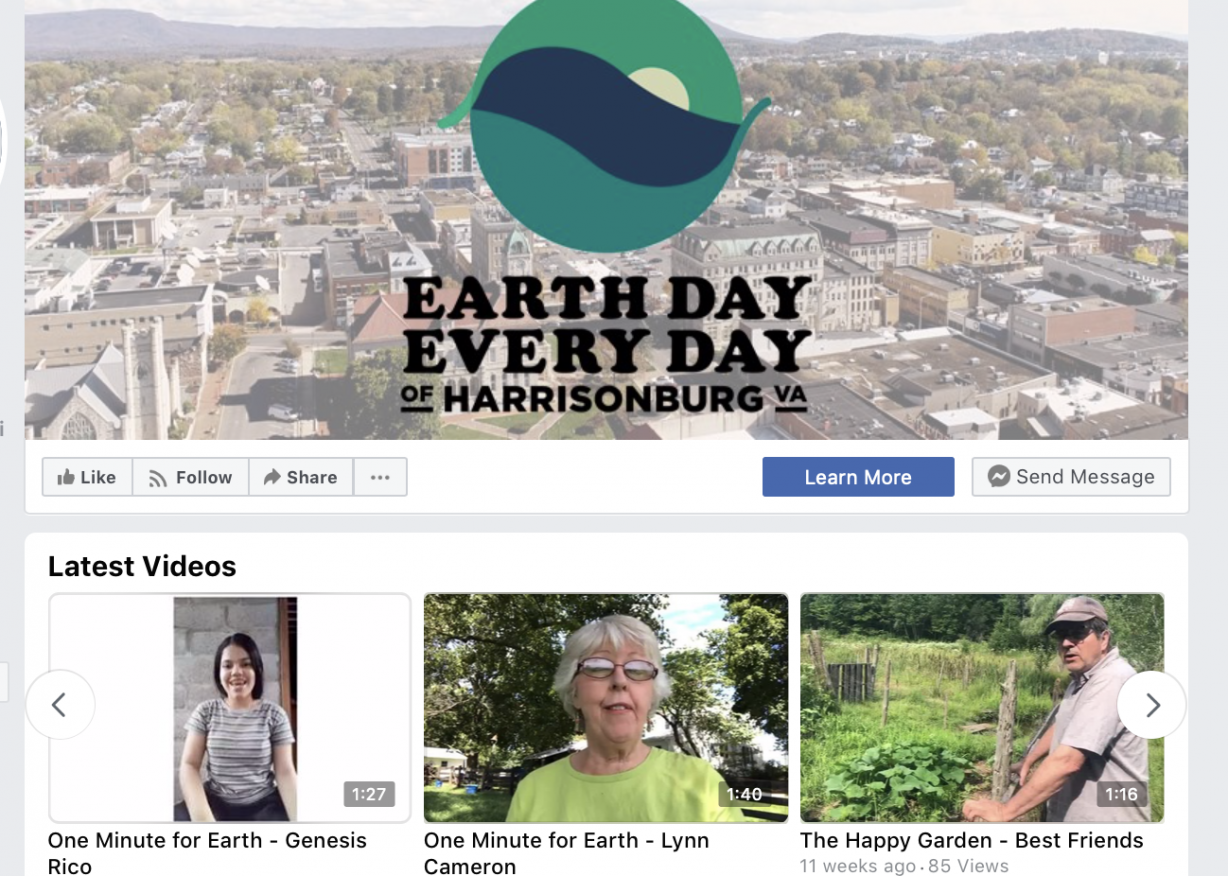This screenshot has width=1228, height=876.
Task: Follow the Earth Day Every Day page
Action: (190, 477)
